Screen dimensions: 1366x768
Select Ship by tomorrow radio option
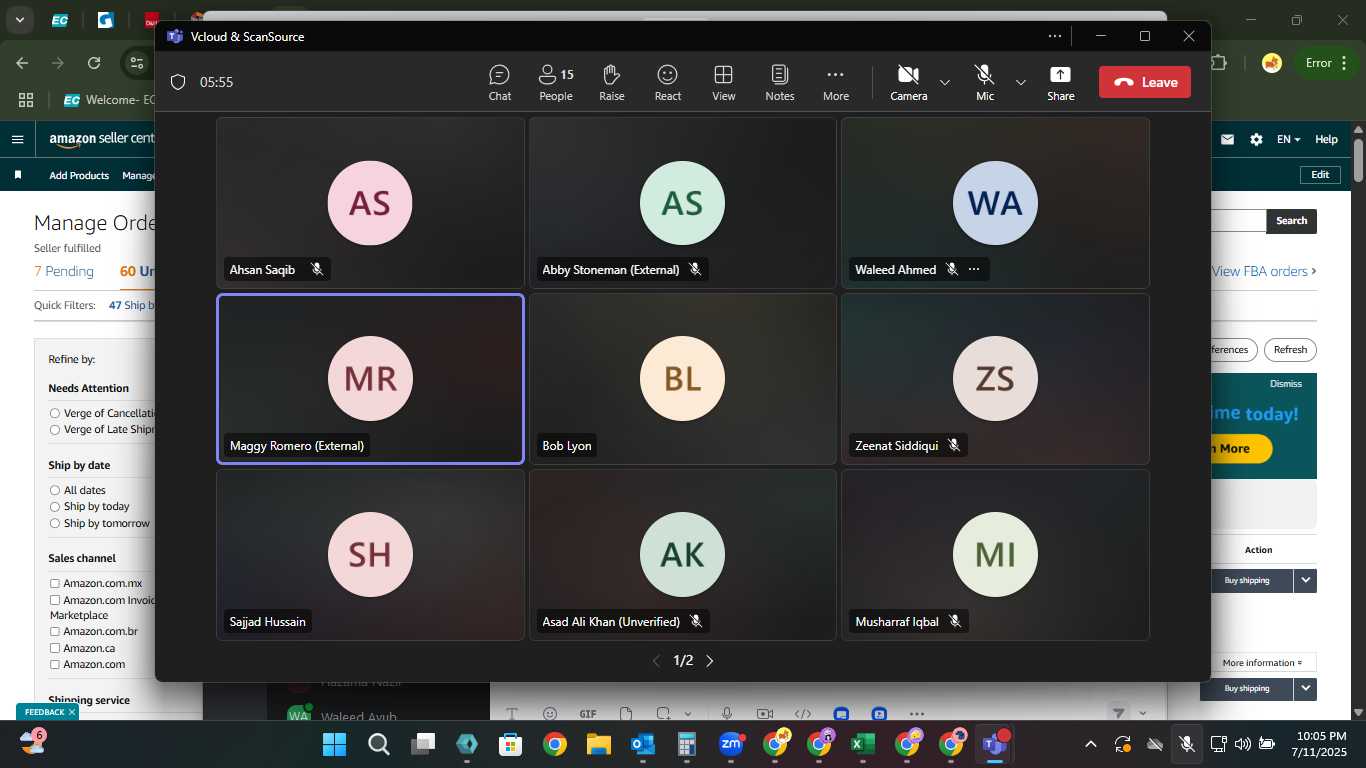click(55, 524)
